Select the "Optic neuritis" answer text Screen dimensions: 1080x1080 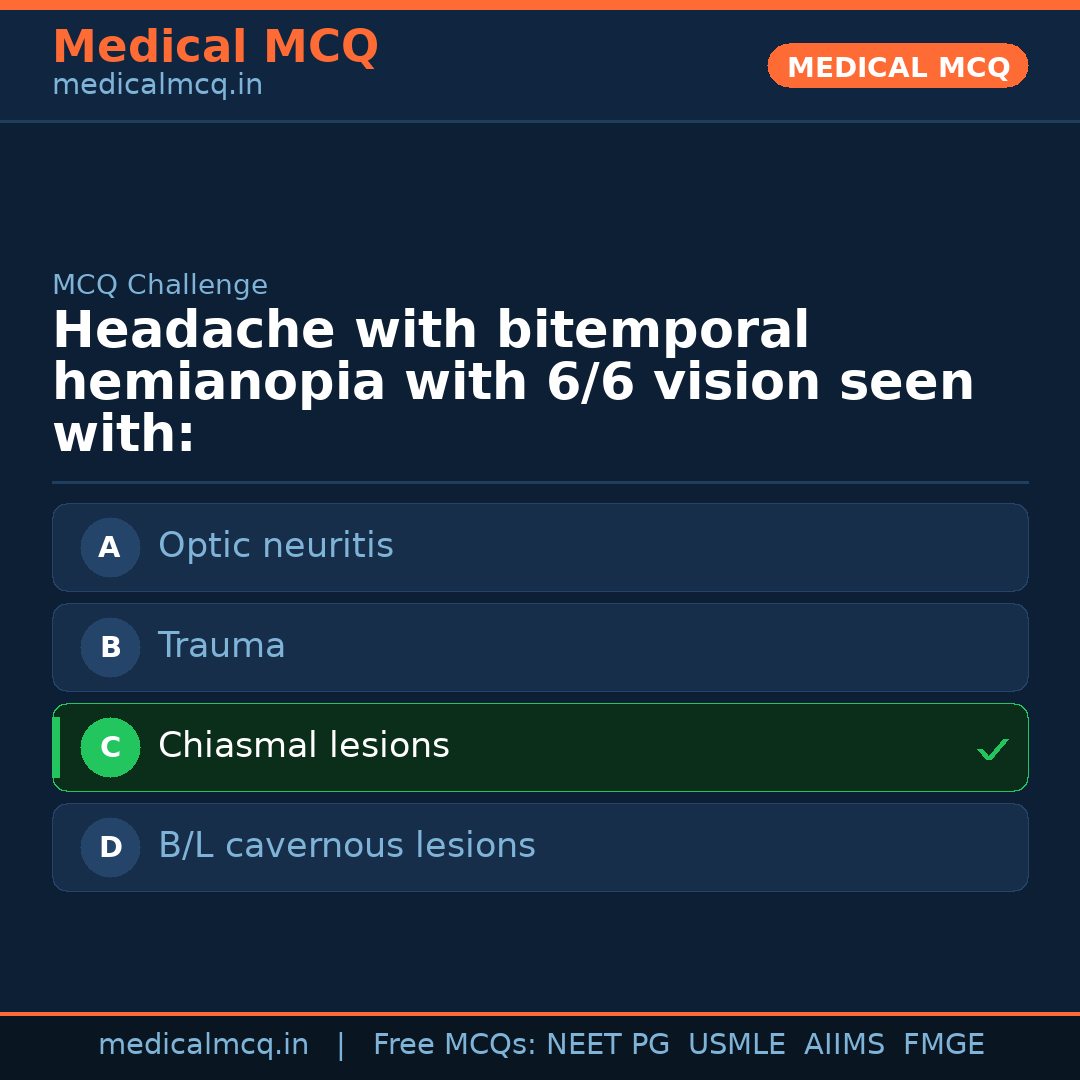(276, 546)
